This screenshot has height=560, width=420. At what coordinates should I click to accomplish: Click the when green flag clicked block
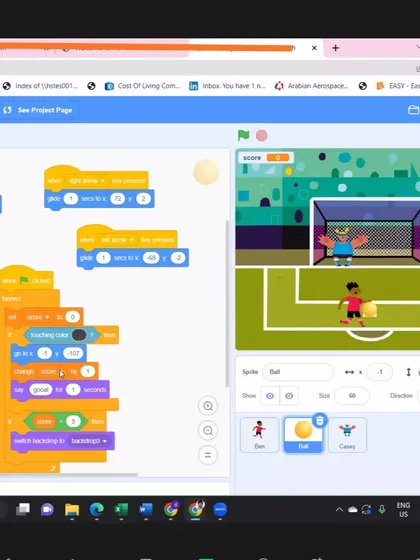click(26, 280)
